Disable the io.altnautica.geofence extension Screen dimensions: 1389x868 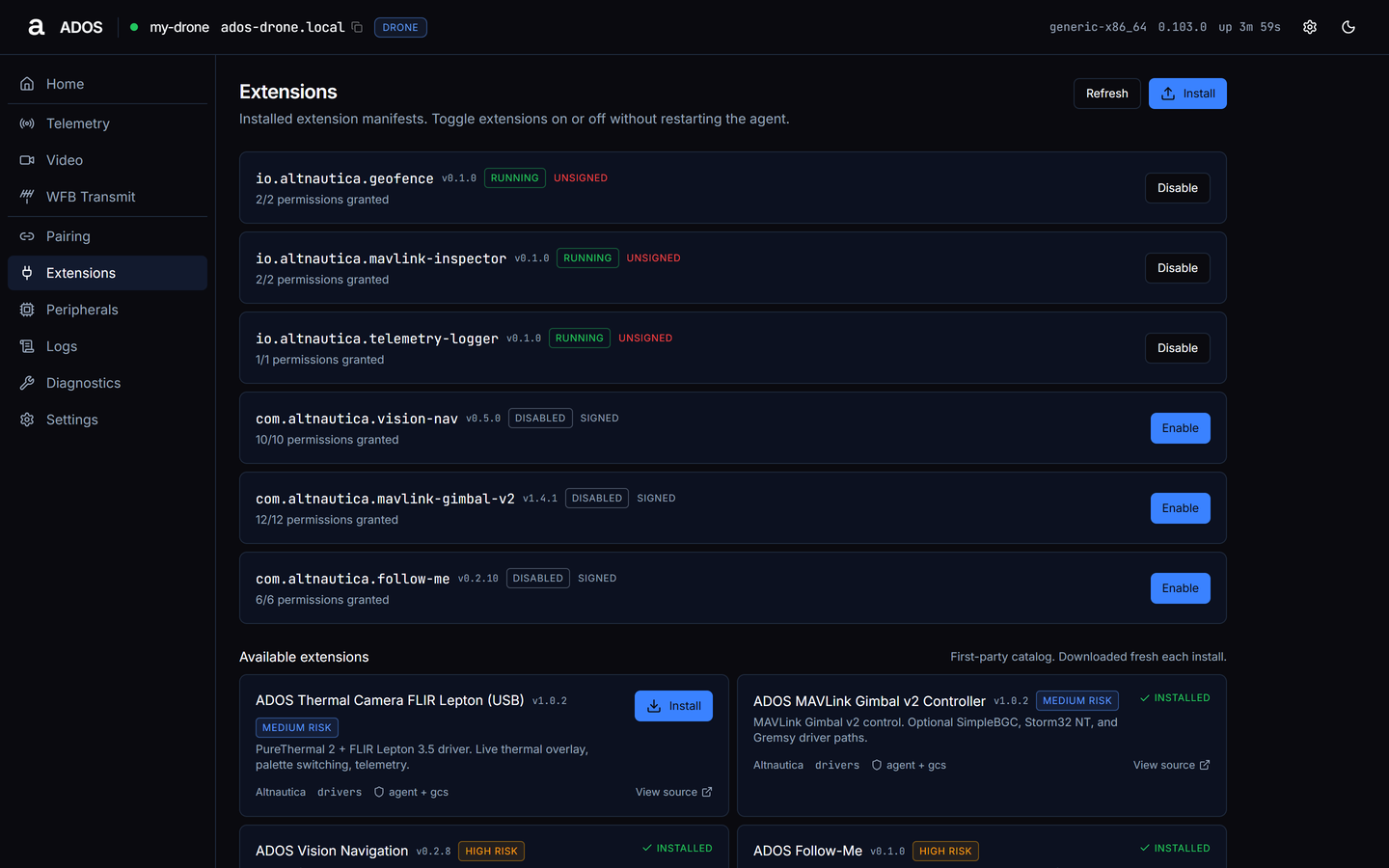[x=1178, y=188]
